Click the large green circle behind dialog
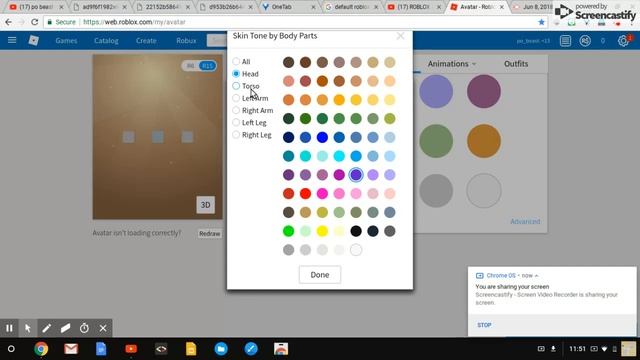 (436, 141)
